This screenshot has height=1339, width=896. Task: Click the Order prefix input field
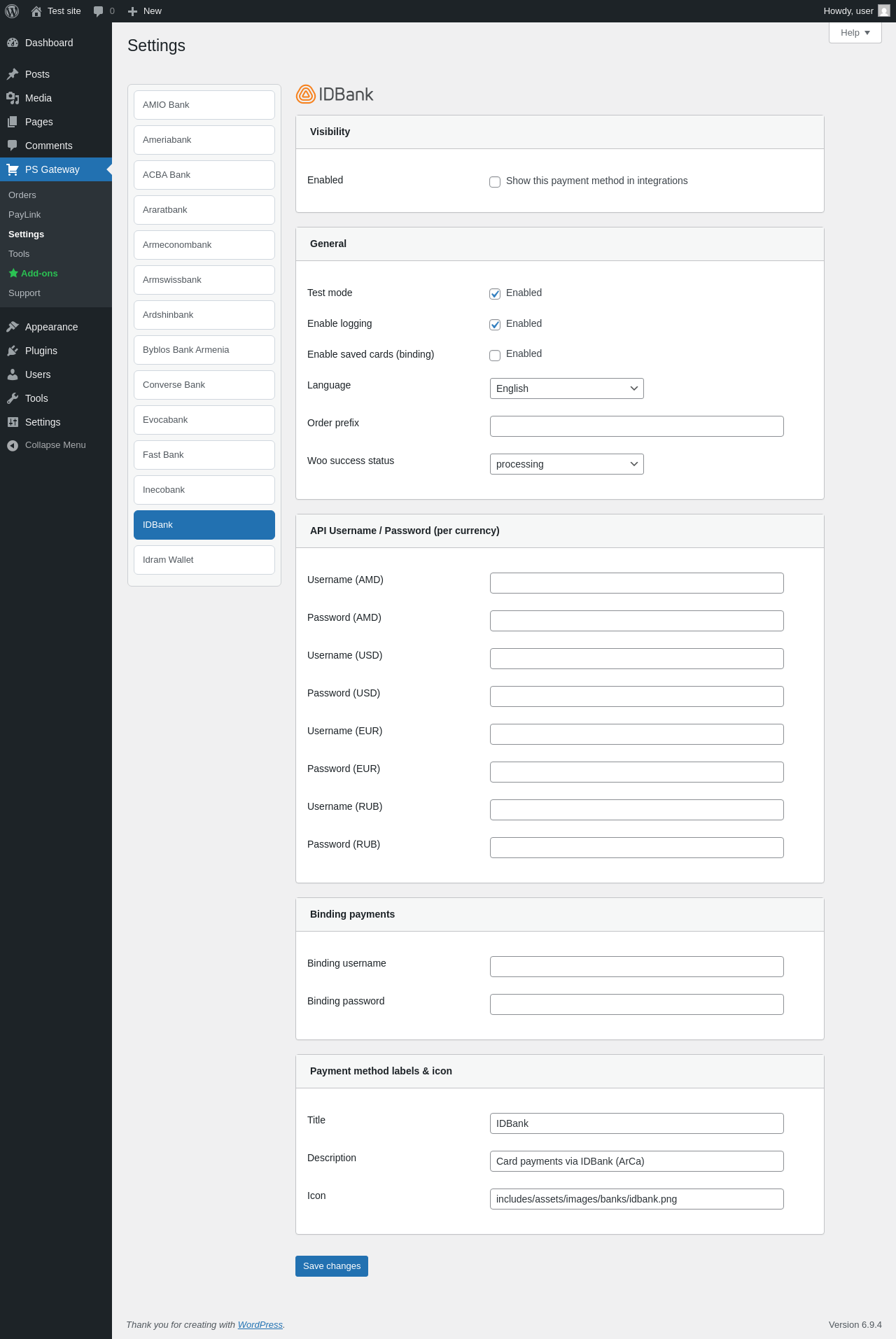[636, 426]
